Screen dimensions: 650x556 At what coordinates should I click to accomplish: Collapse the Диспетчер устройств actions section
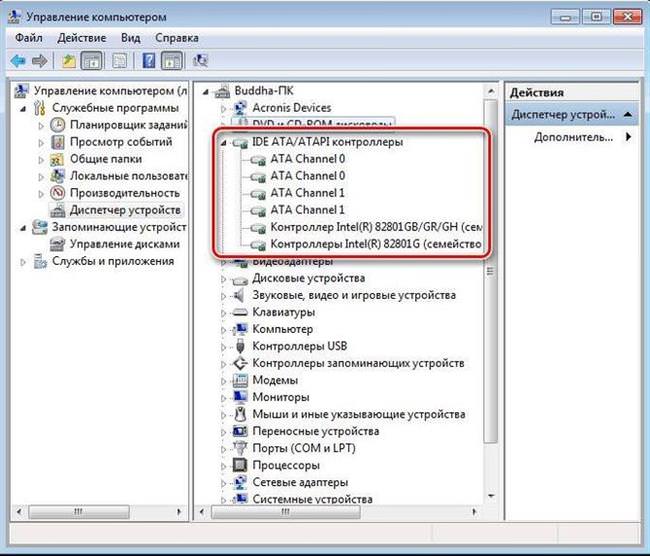pyautogui.click(x=628, y=114)
